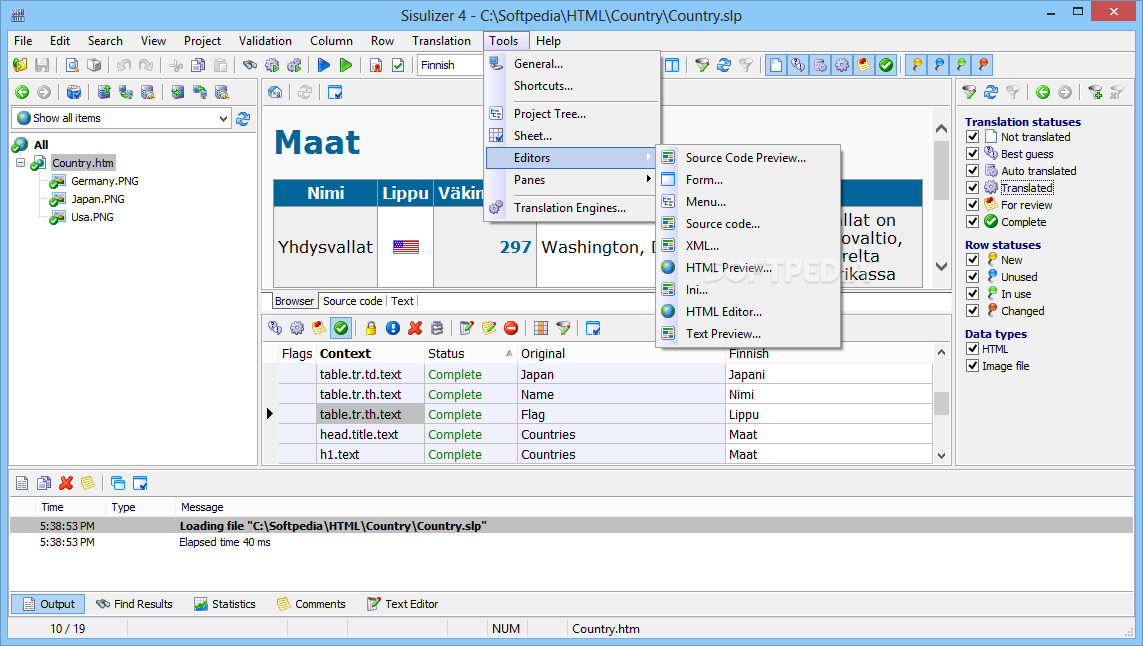Click the red pin Changed row filter icon
The image size is (1143, 646).
point(983,65)
